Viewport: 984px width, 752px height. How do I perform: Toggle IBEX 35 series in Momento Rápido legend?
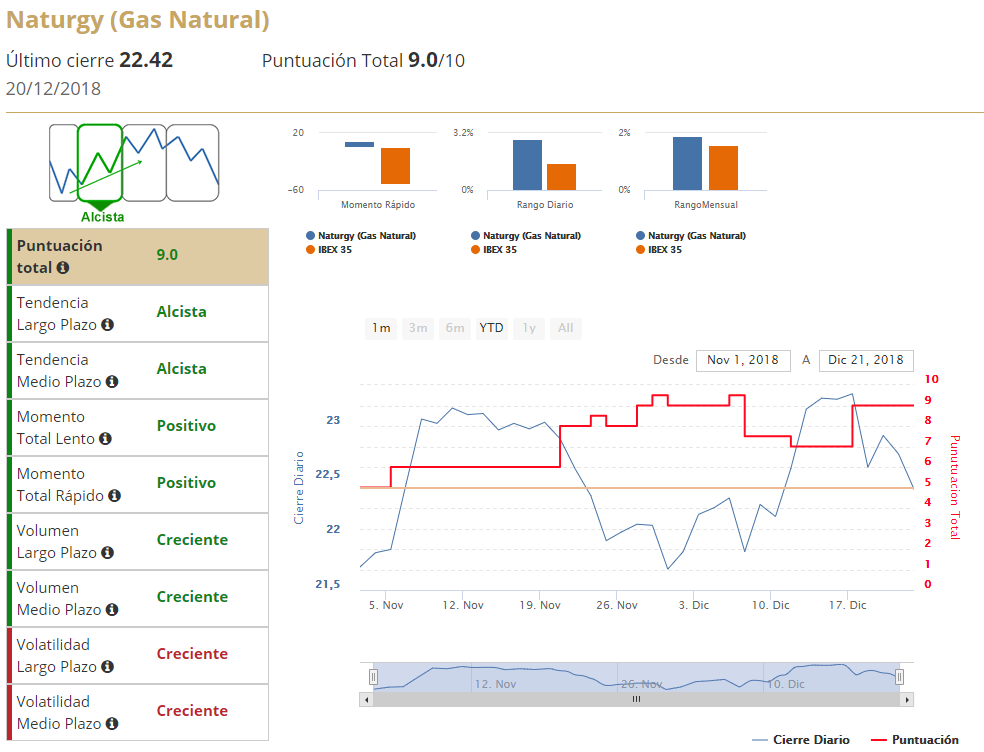[329, 250]
